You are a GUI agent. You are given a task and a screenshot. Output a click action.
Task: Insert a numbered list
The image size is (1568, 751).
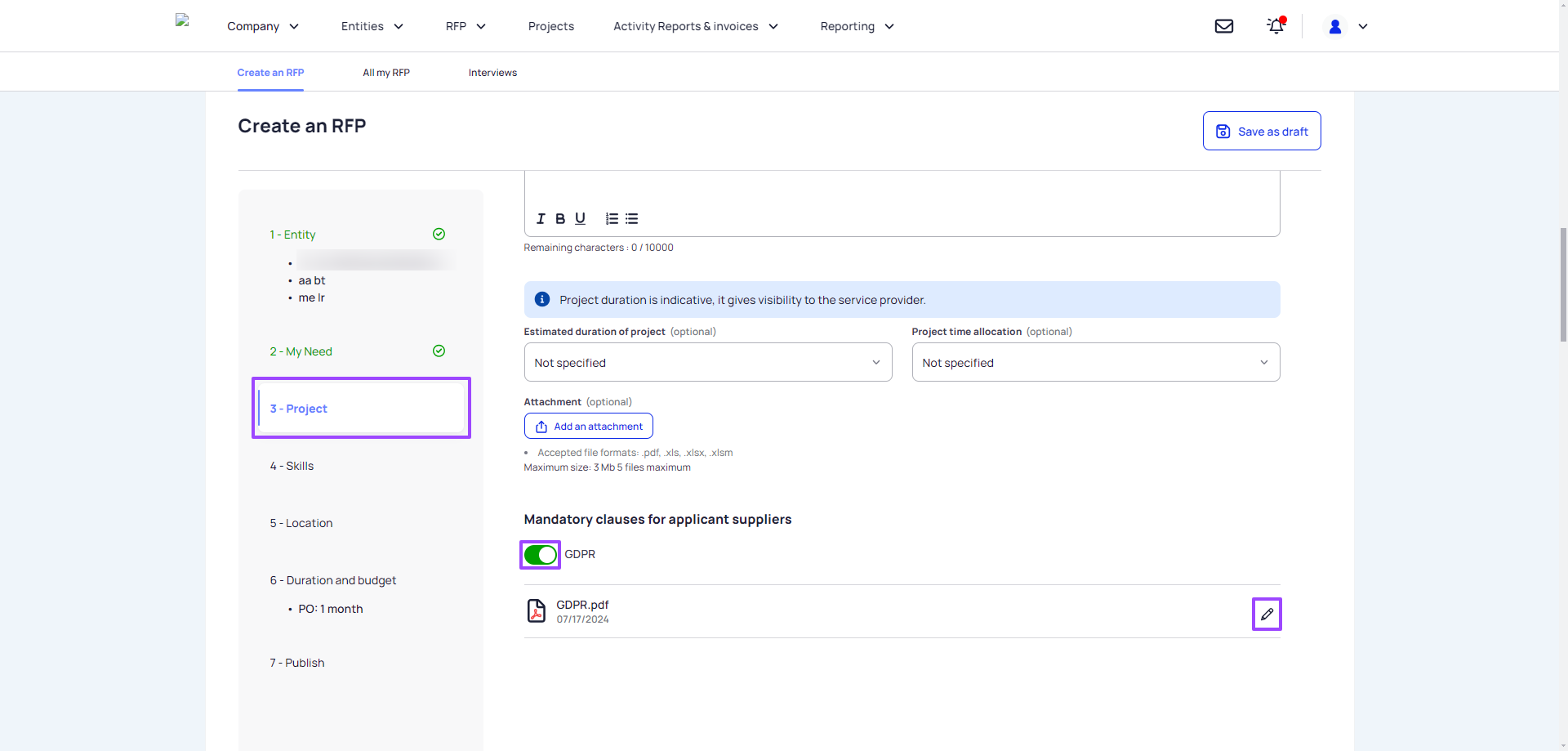click(x=612, y=219)
